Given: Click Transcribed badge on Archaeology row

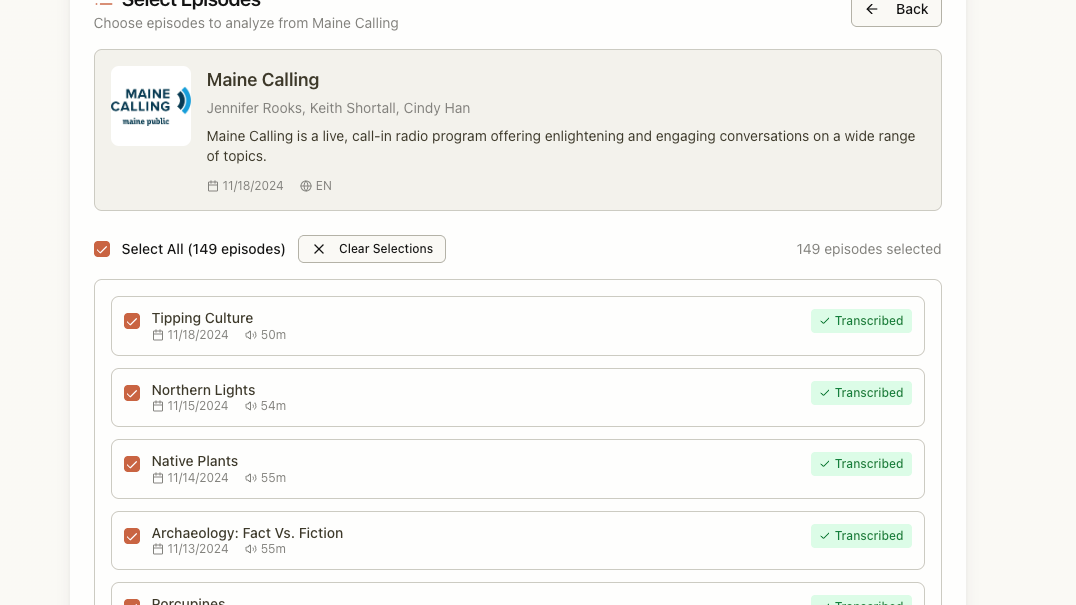Looking at the screenshot, I should click(x=861, y=536).
